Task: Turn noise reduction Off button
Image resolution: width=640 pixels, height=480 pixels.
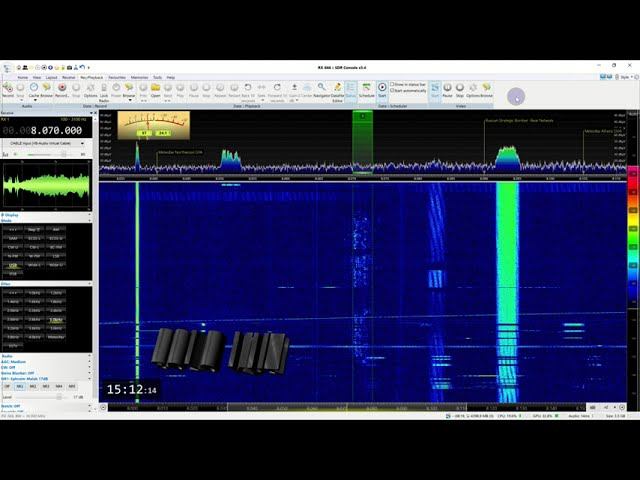Action: coord(7,386)
